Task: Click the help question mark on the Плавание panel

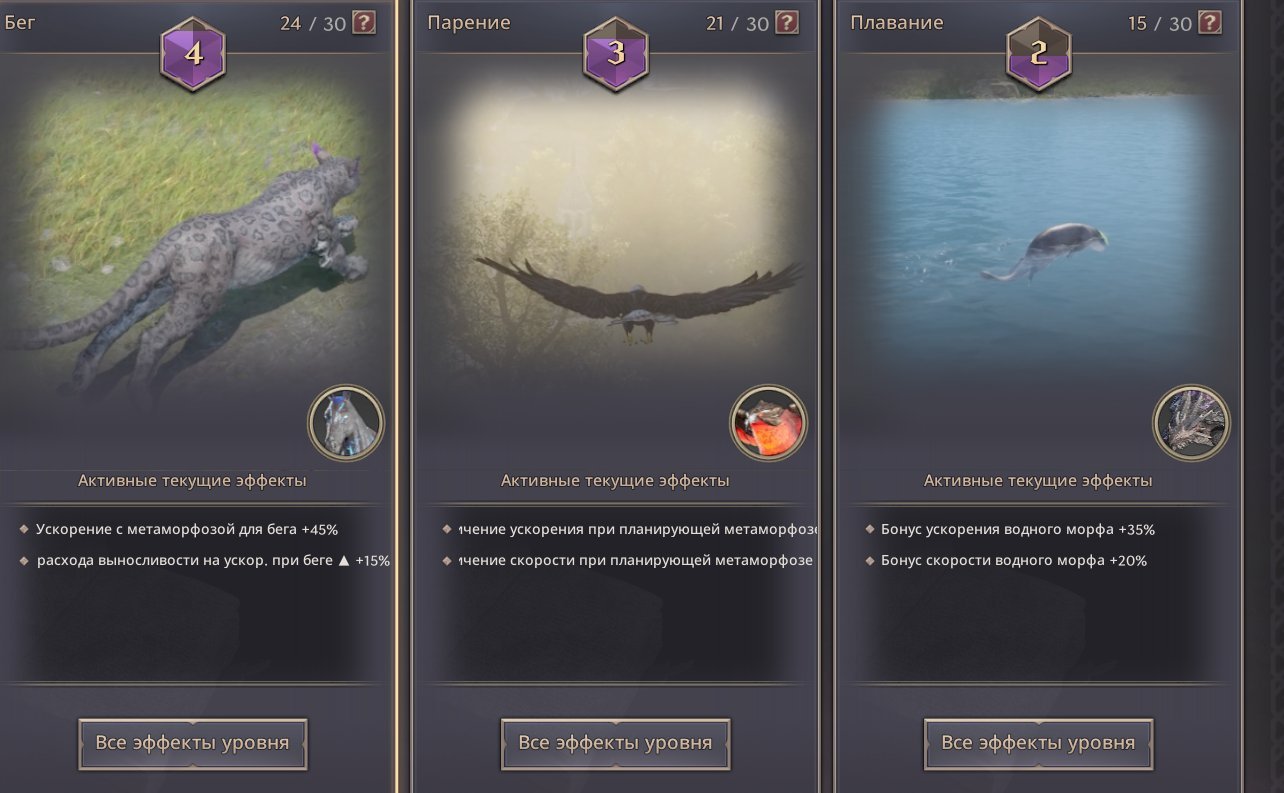Action: 1210,22
